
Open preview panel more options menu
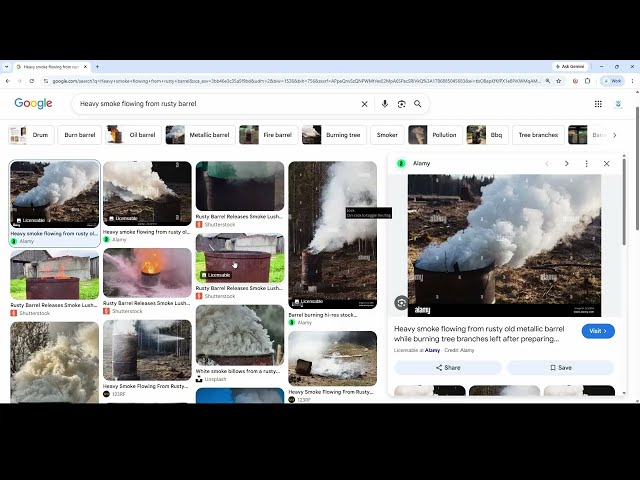click(x=587, y=163)
